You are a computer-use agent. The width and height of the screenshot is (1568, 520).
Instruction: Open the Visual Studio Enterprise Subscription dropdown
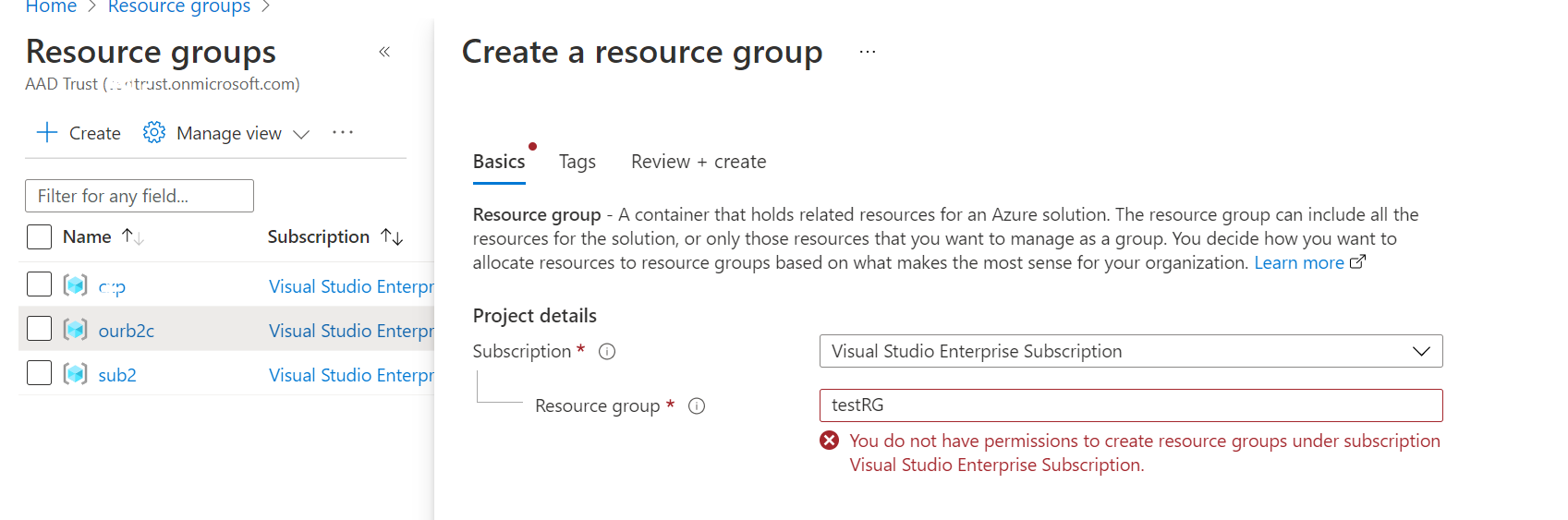coord(1131,351)
